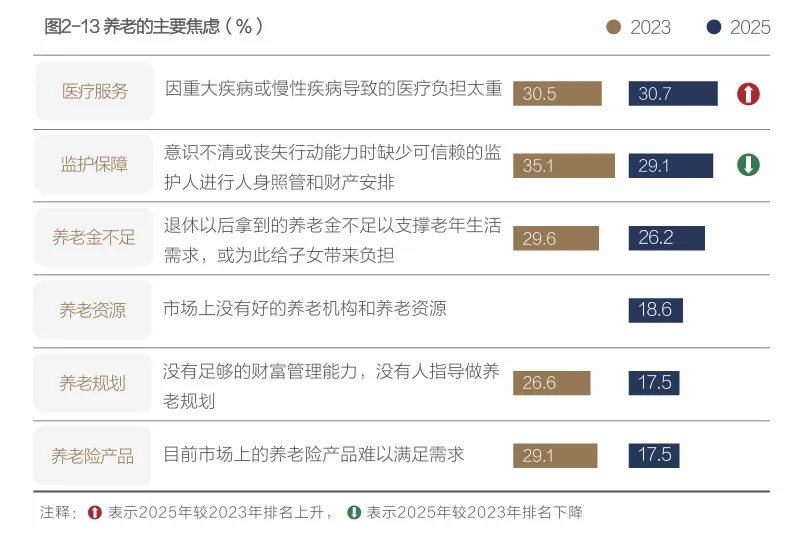Select the 监护保障 category label
Viewport: 803px width, 538px height.
(x=94, y=164)
